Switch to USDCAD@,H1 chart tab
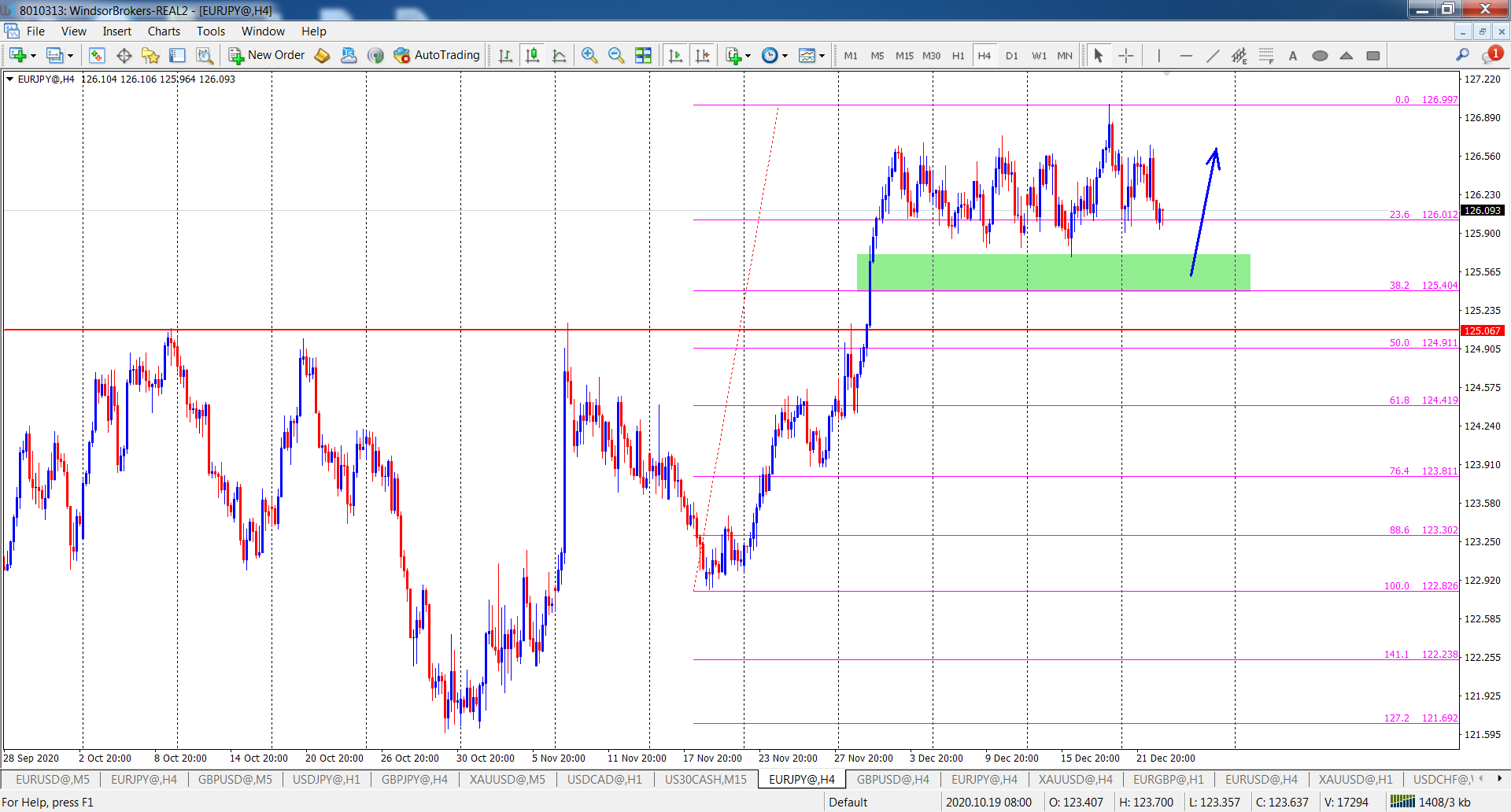This screenshot has width=1511, height=812. pyautogui.click(x=604, y=779)
